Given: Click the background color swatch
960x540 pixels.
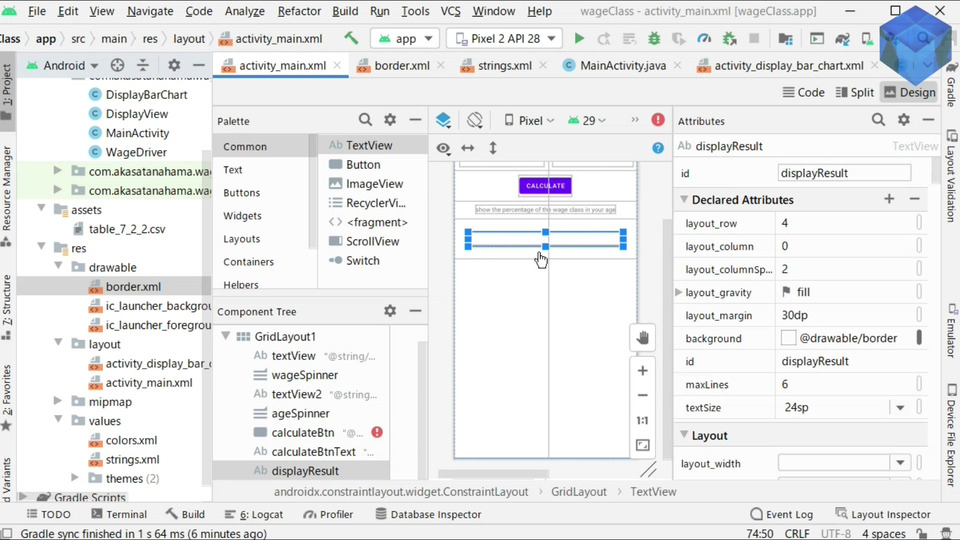Looking at the screenshot, I should (789, 338).
